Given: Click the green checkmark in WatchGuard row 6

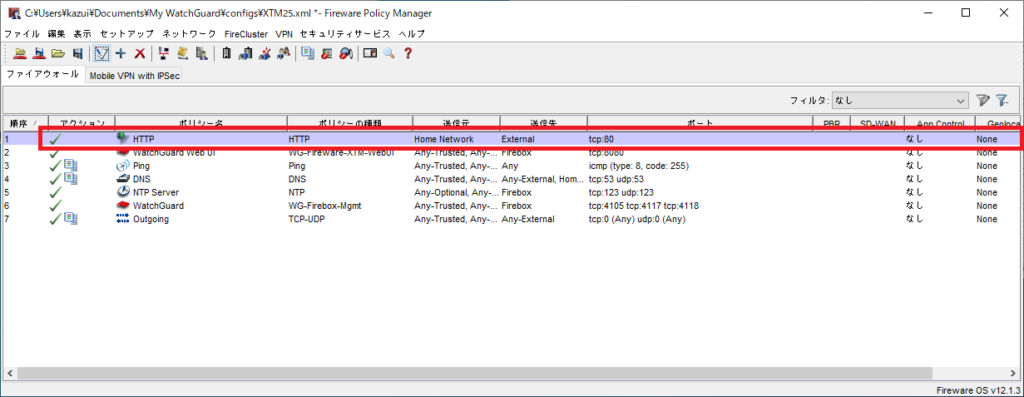Looking at the screenshot, I should (x=56, y=206).
